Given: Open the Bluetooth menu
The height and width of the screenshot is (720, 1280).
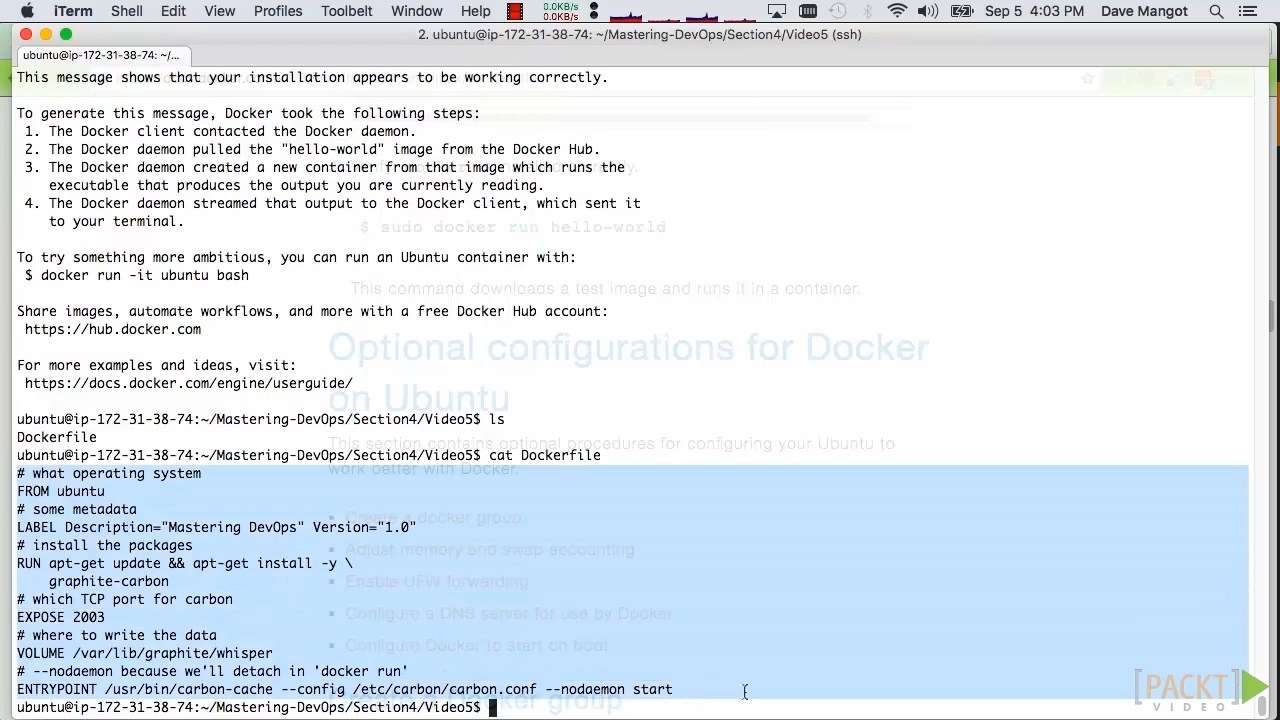Looking at the screenshot, I should click(867, 11).
